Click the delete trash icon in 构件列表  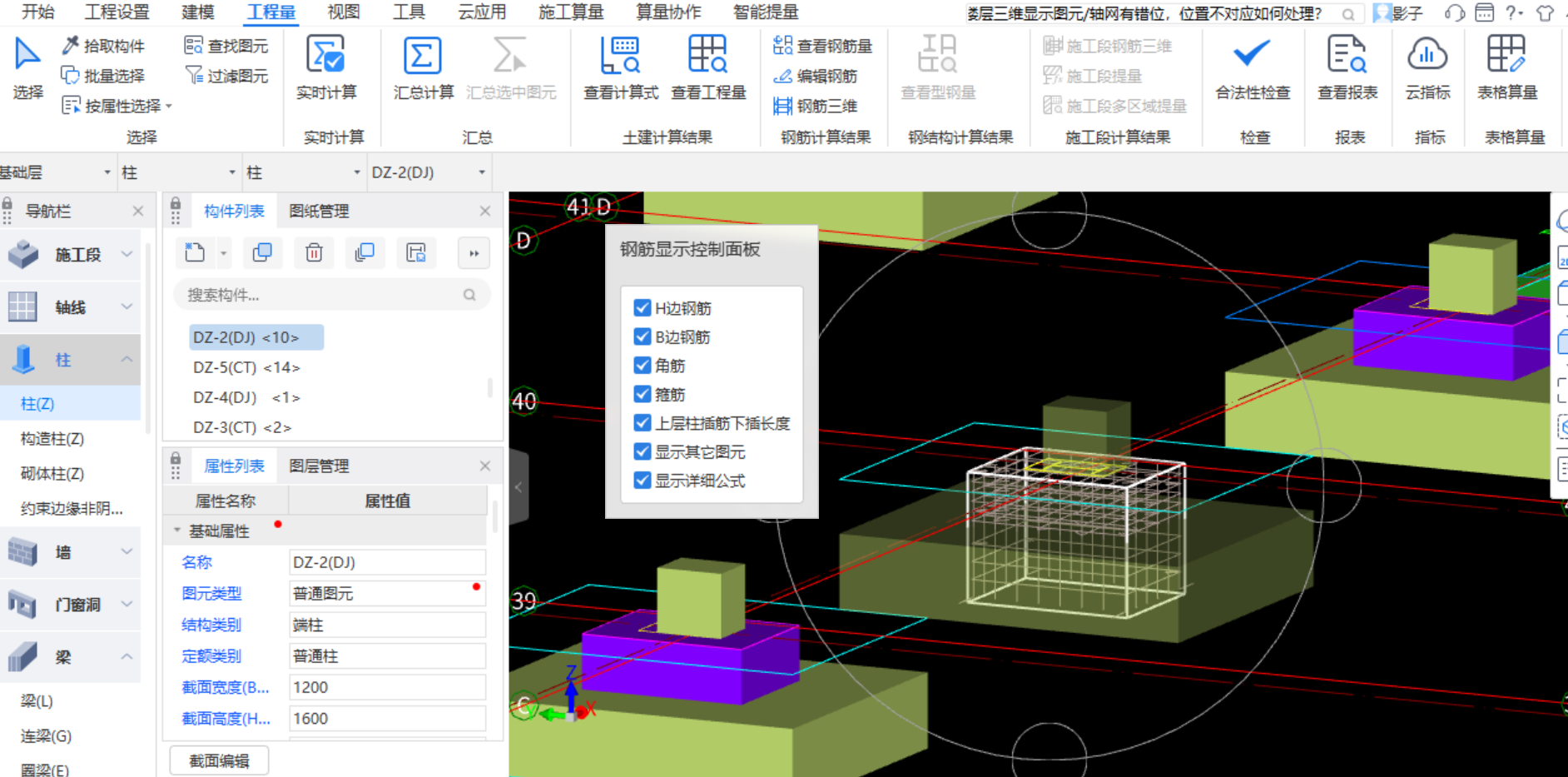tap(314, 252)
